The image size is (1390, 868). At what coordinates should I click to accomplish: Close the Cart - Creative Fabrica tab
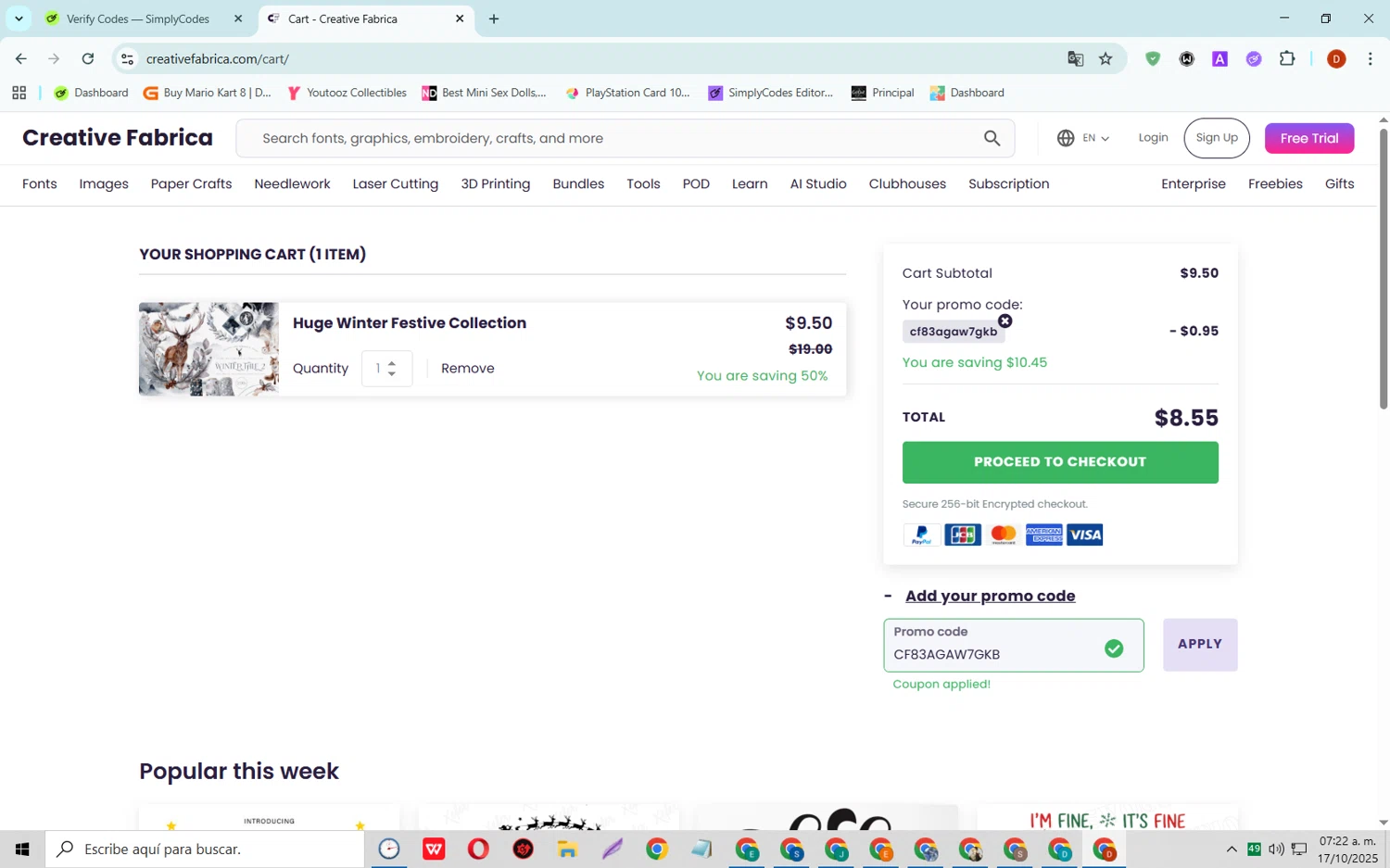460,19
